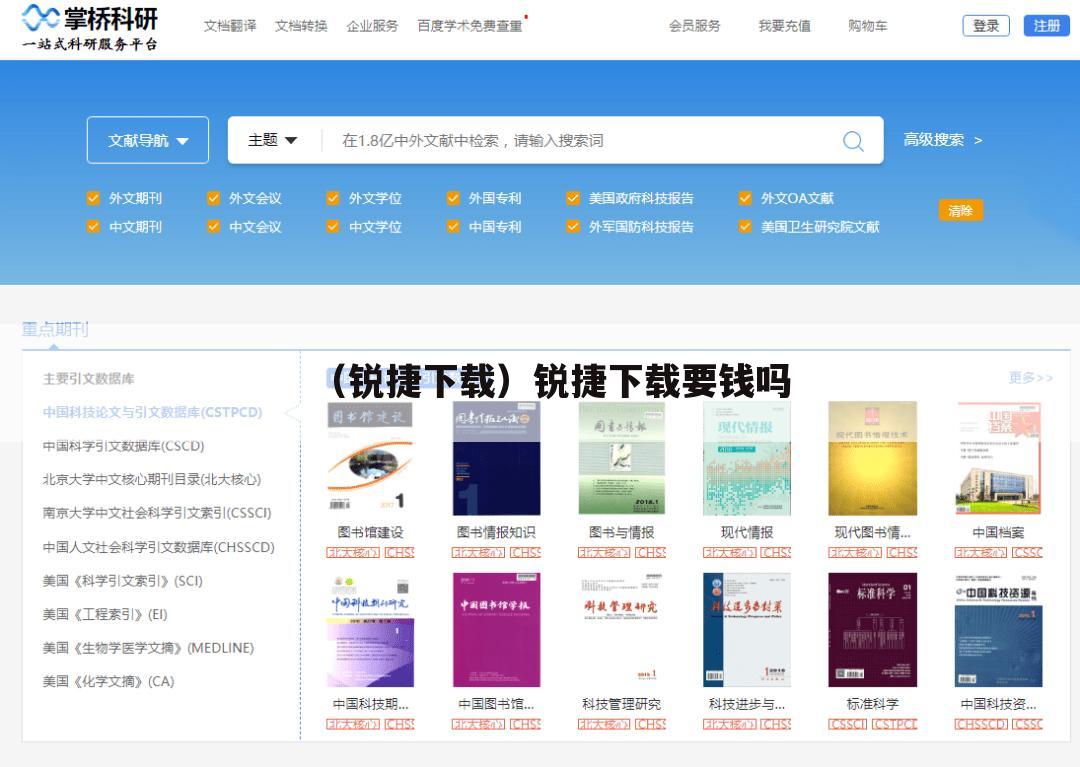The width and height of the screenshot is (1080, 767).
Task: Open the 文献导航 dropdown
Action: pos(148,140)
